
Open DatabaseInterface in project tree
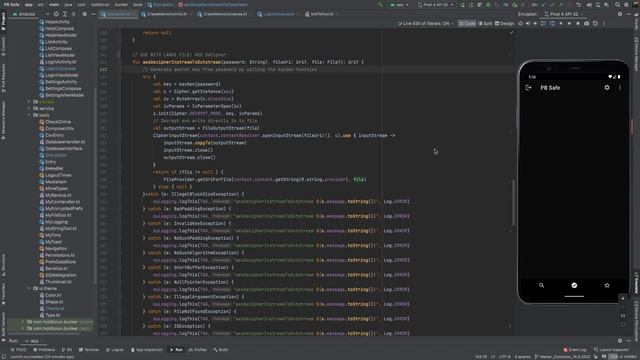coord(61,149)
